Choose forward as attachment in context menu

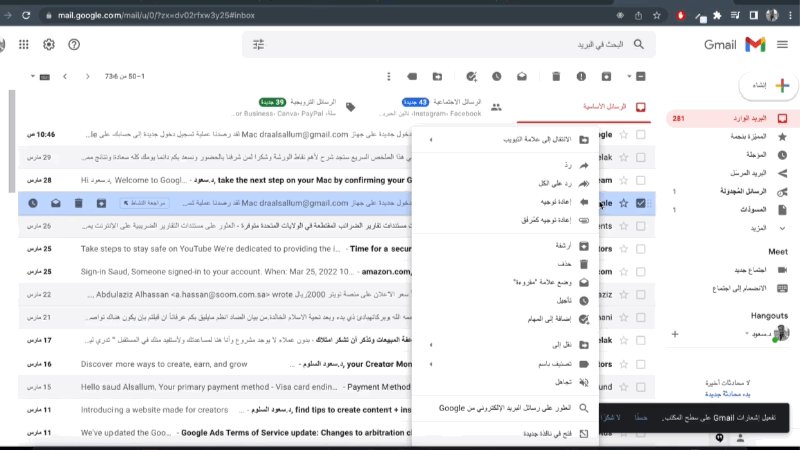coord(505,220)
